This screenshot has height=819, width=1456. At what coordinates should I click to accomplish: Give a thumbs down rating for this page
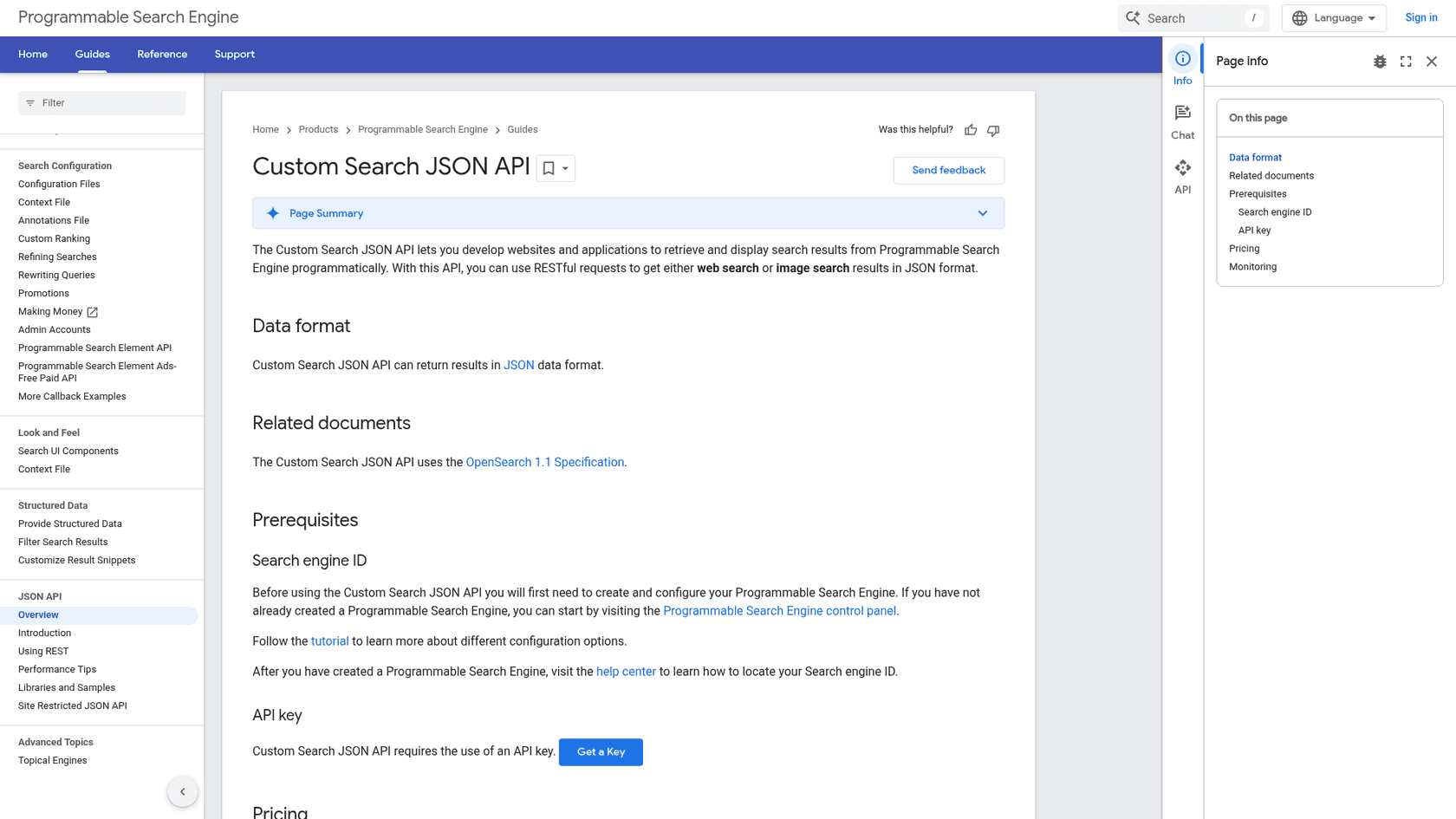(x=993, y=129)
